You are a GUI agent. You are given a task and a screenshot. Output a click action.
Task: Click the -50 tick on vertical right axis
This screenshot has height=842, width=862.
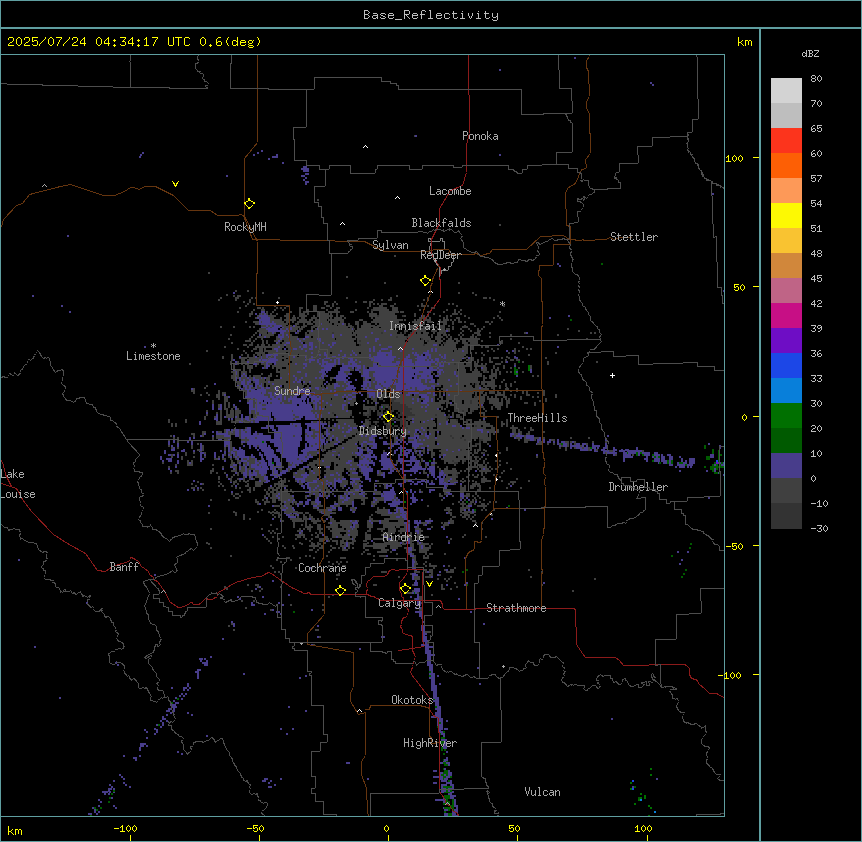[x=734, y=546]
